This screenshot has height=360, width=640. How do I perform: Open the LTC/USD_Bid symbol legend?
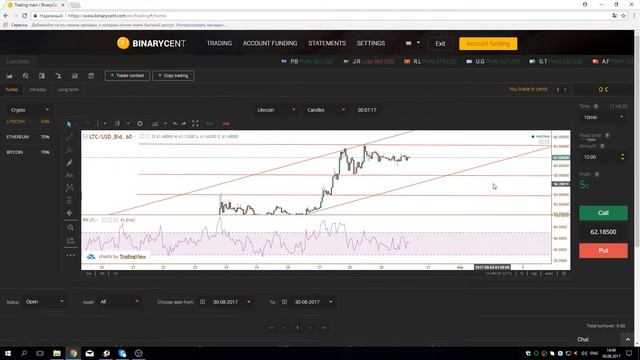point(111,137)
